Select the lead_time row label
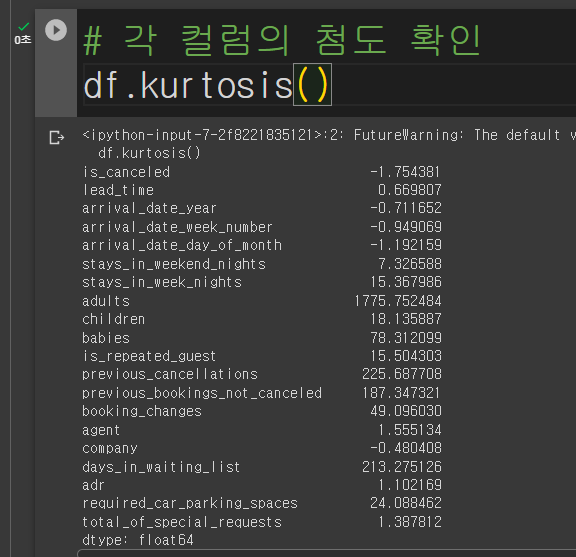The image size is (576, 557). coord(118,190)
